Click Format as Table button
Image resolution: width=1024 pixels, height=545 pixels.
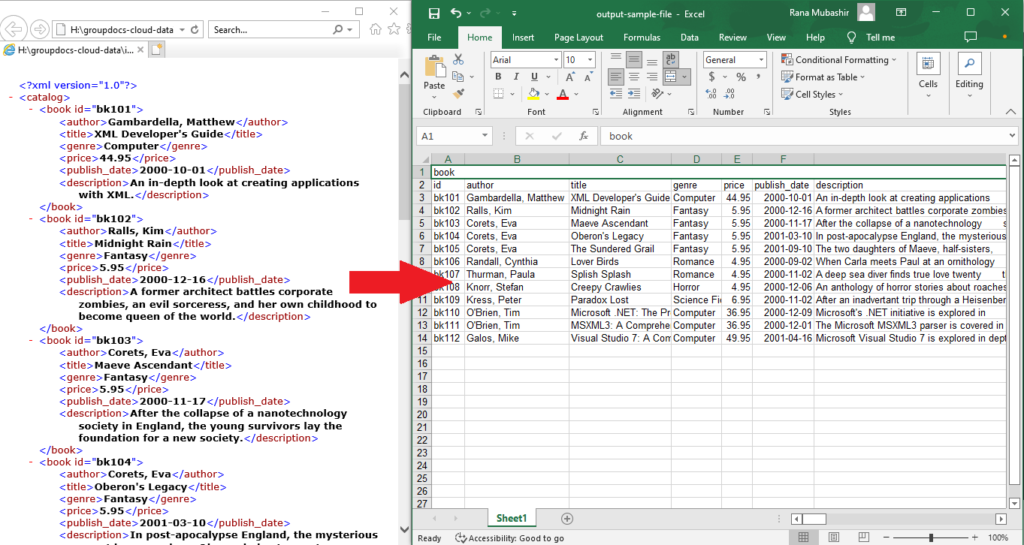click(x=823, y=77)
